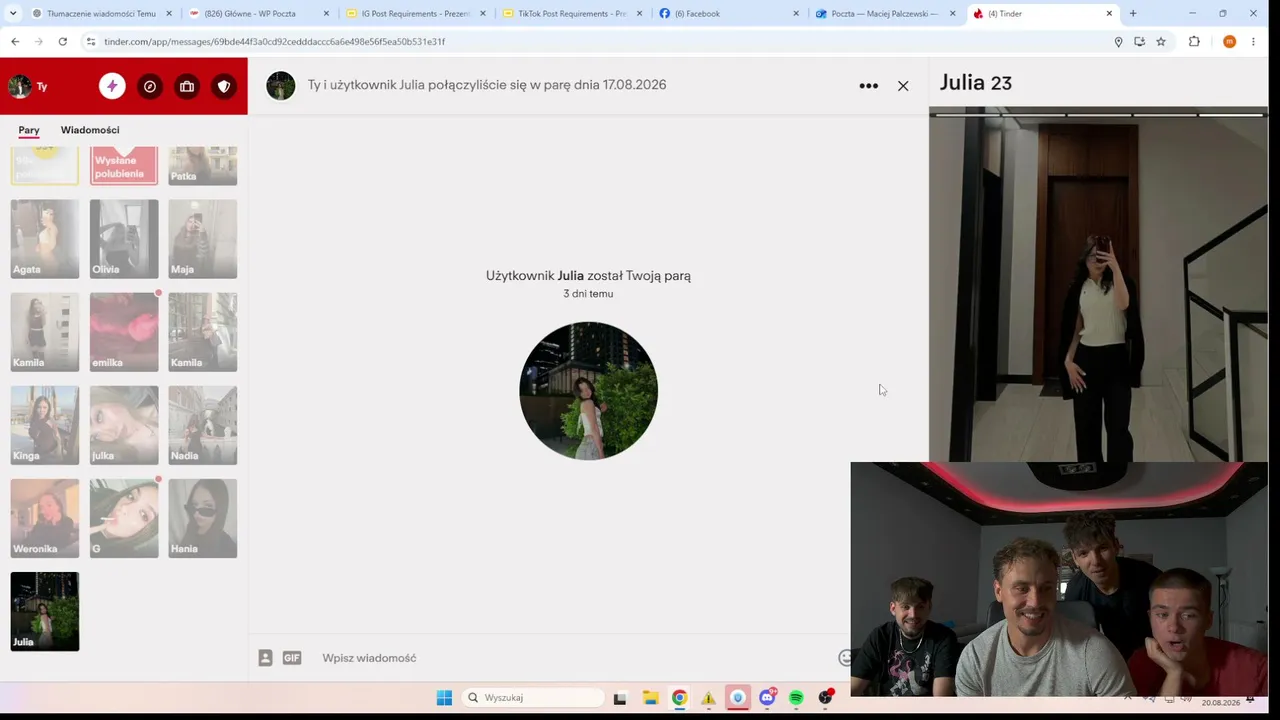Open Discord from the taskbar
The width and height of the screenshot is (1280, 720).
768,698
